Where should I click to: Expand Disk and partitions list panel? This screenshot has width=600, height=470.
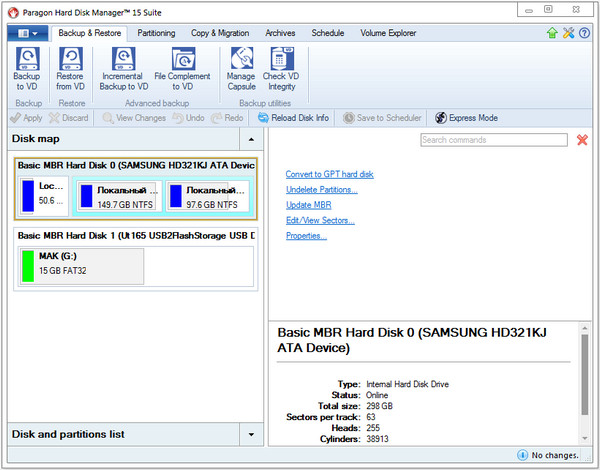pyautogui.click(x=251, y=434)
